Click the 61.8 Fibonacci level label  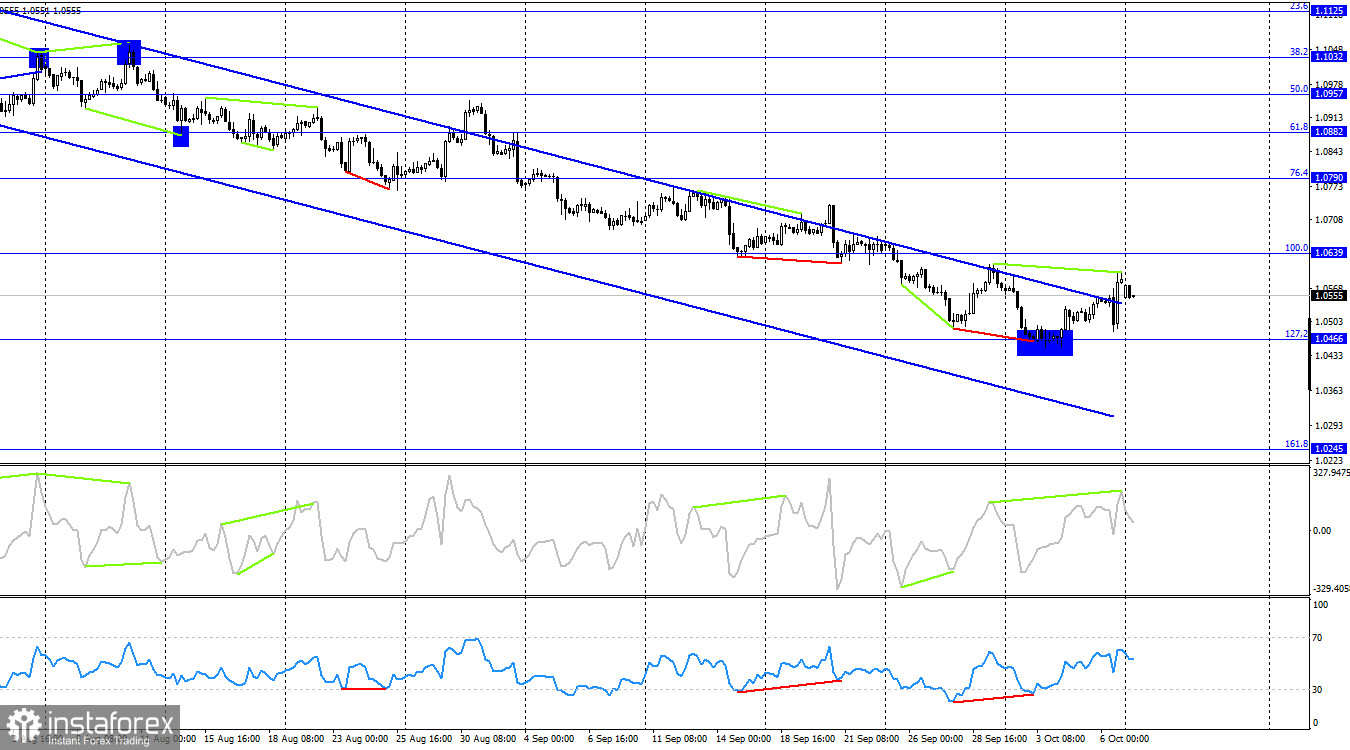pos(1299,127)
